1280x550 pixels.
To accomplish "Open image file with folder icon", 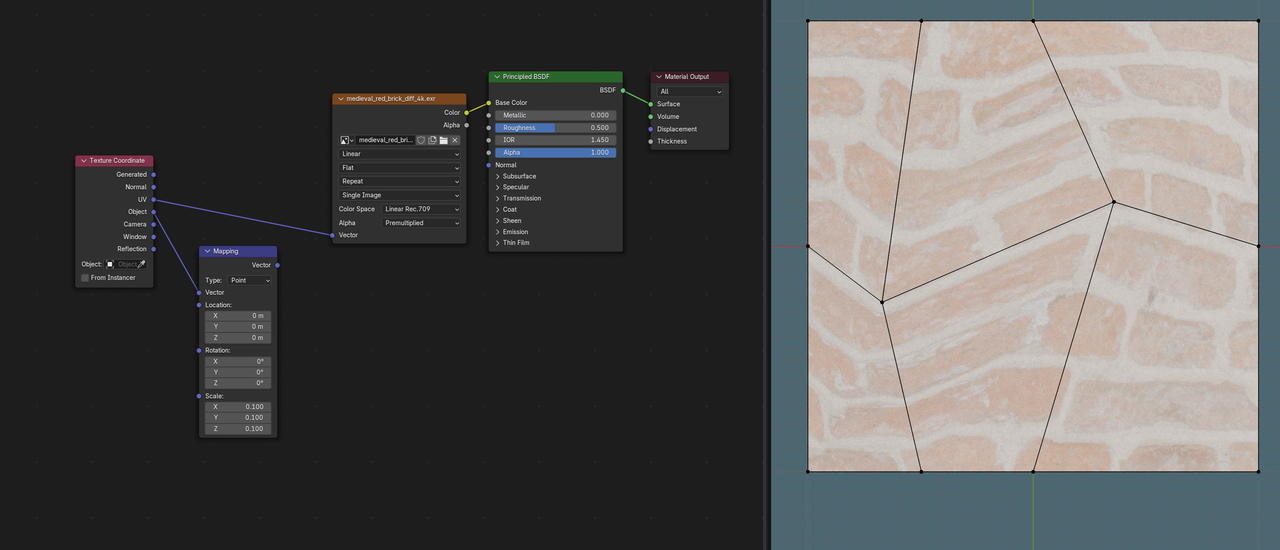I will click(x=443, y=140).
